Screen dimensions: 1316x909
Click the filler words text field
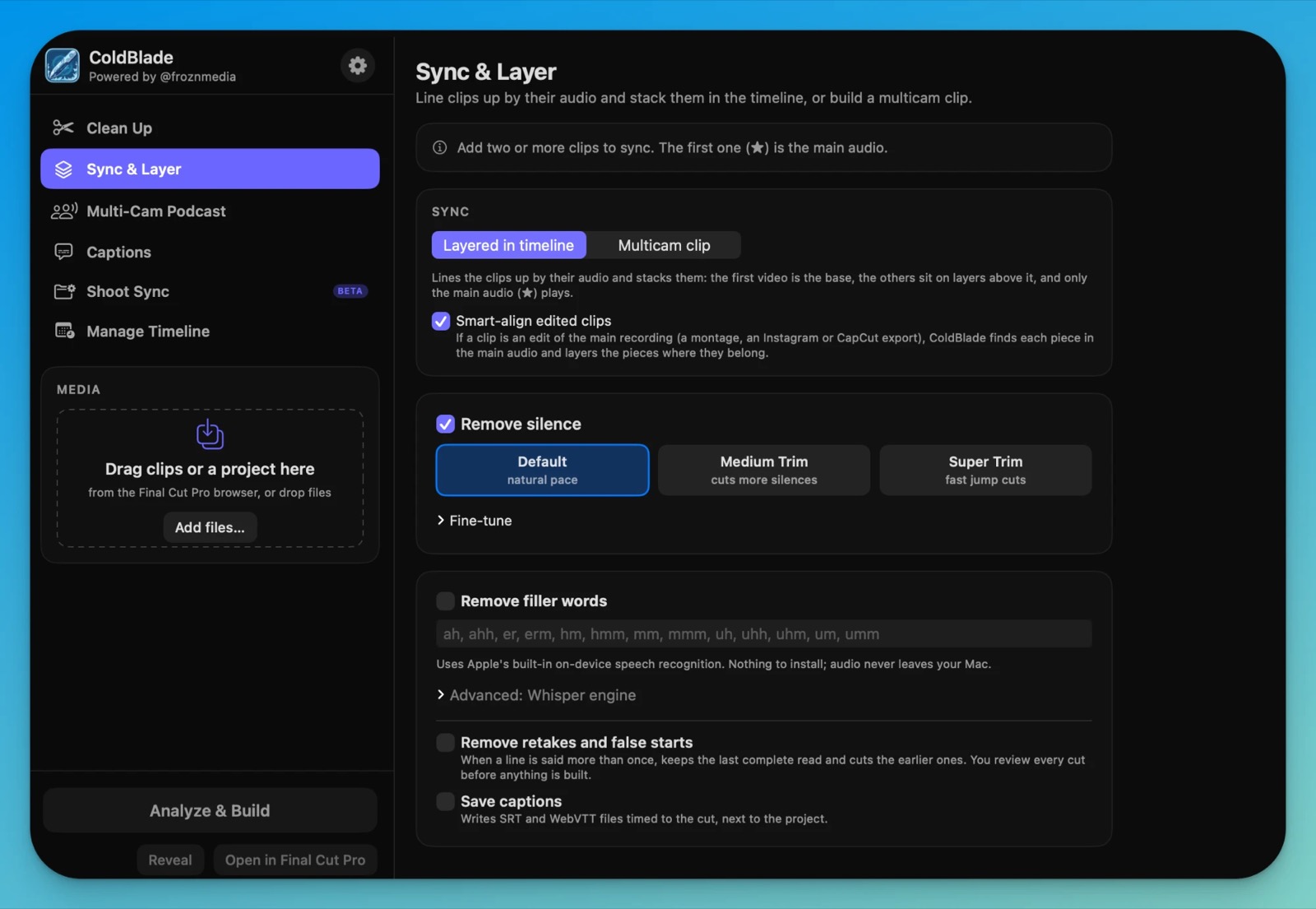[764, 634]
